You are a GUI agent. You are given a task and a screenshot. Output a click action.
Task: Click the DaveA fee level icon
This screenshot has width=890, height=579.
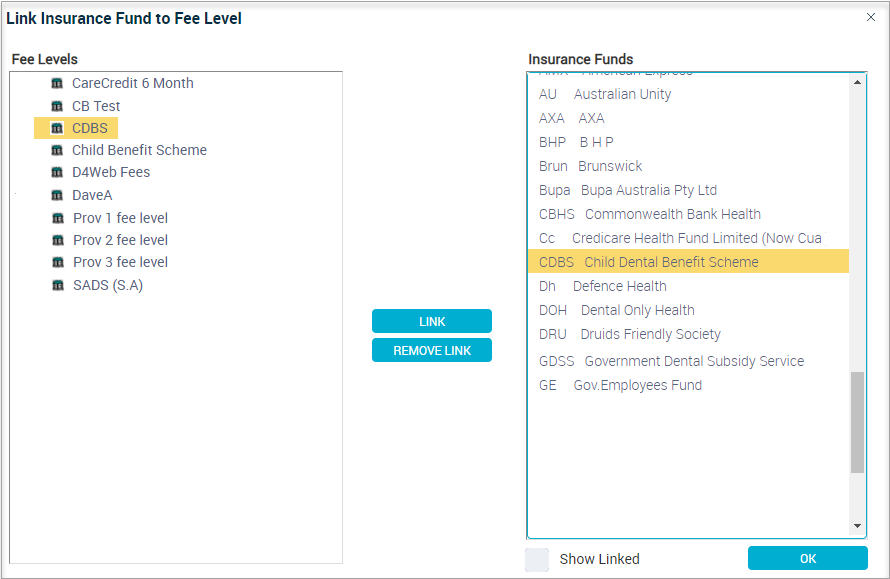[57, 196]
